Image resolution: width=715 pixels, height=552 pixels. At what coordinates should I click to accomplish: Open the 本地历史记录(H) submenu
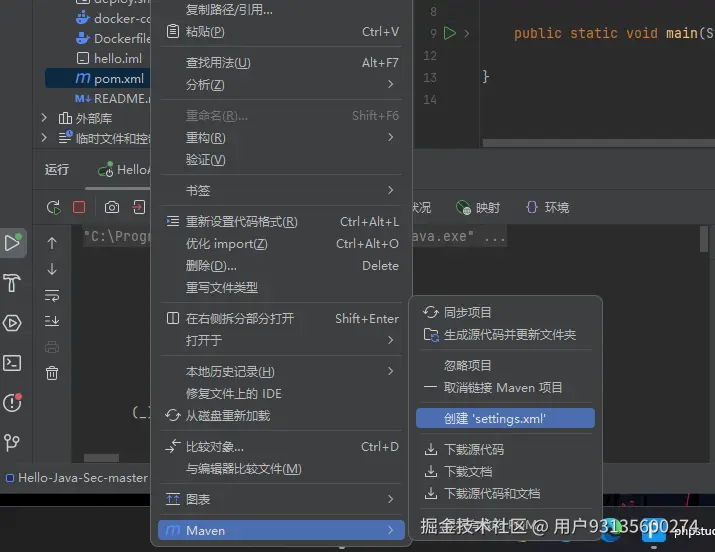pos(281,371)
